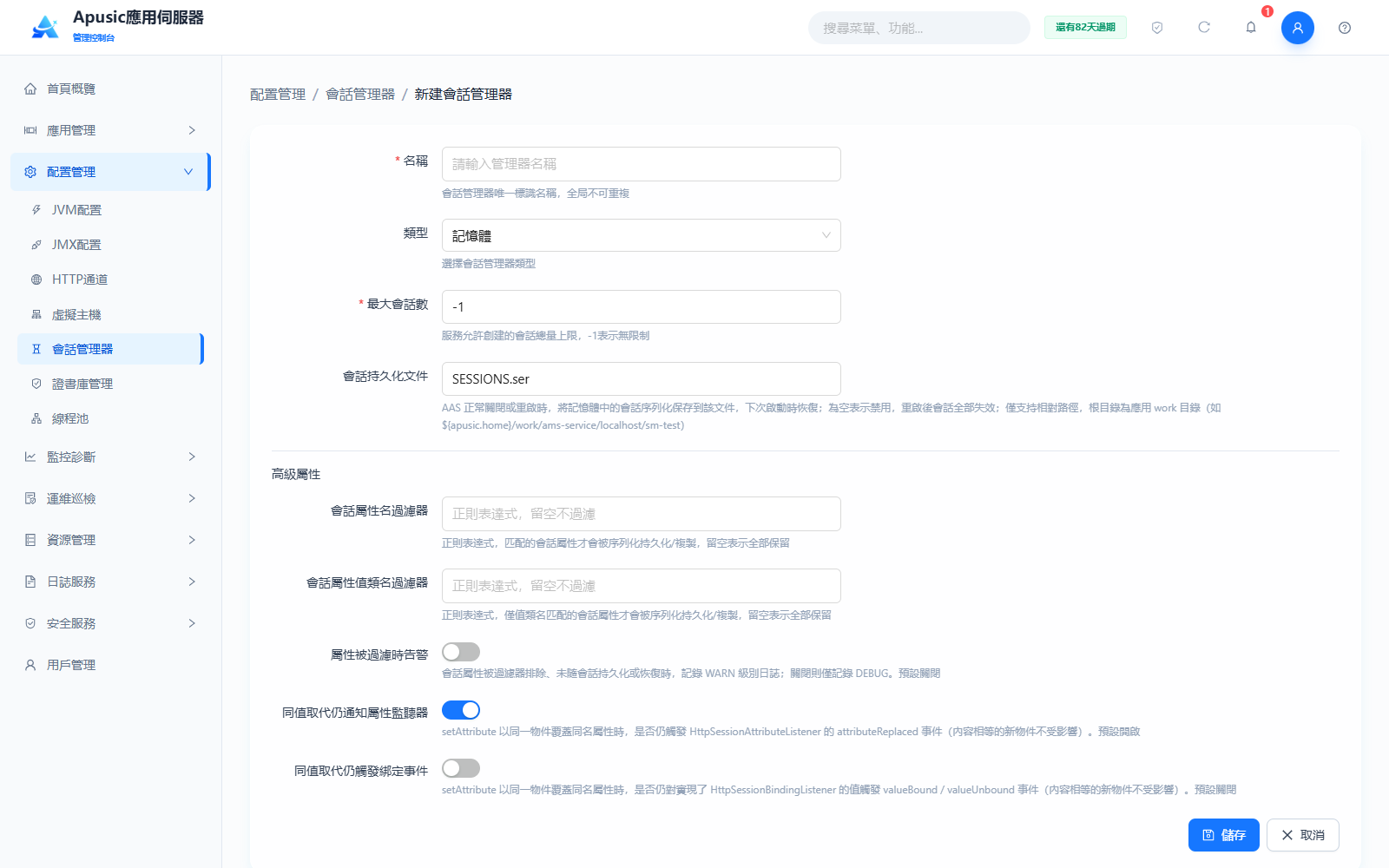Click the Apusic logo icon

pyautogui.click(x=45, y=28)
